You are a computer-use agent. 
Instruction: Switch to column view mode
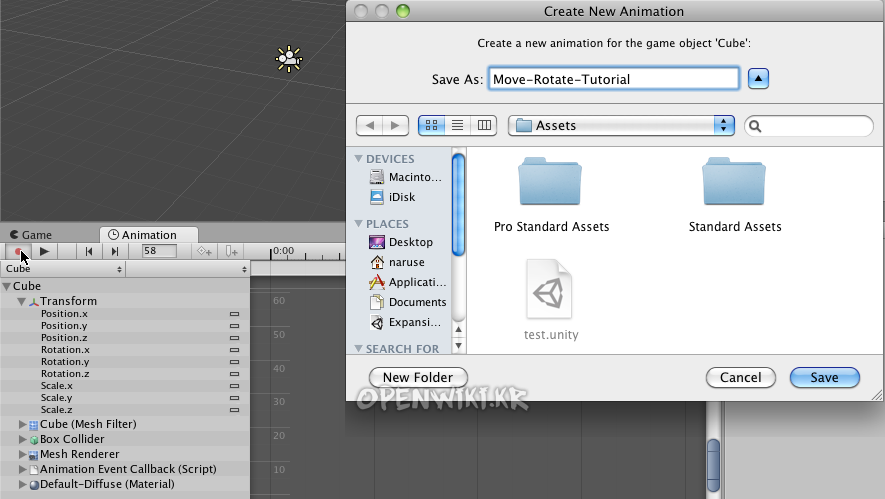click(484, 125)
